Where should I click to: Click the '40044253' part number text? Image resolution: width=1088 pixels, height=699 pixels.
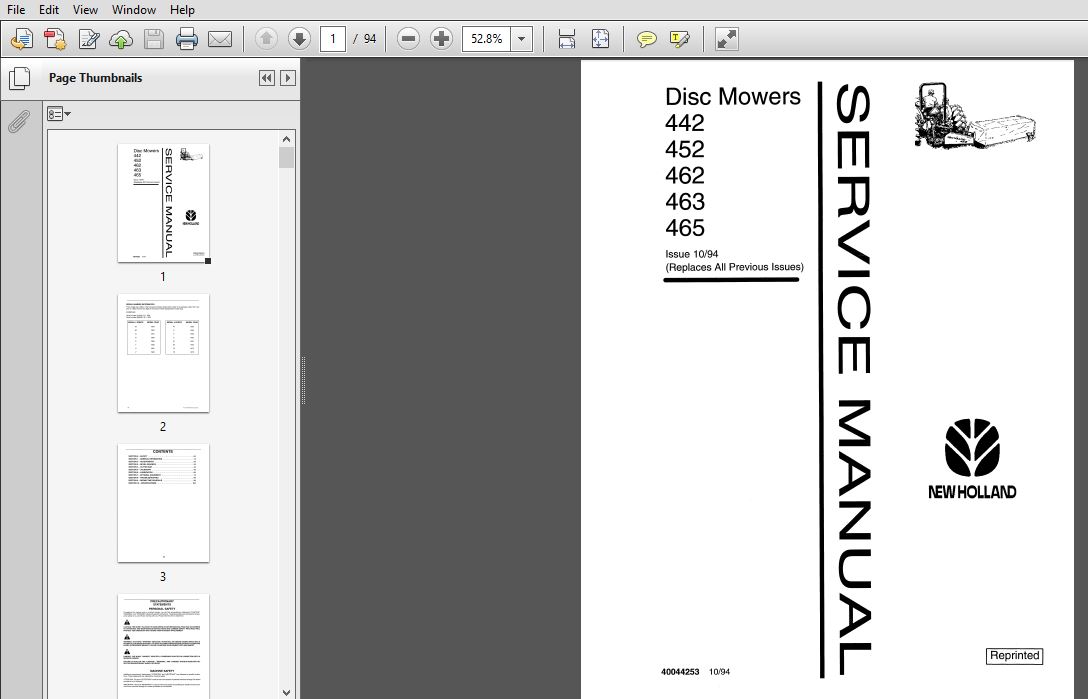680,672
